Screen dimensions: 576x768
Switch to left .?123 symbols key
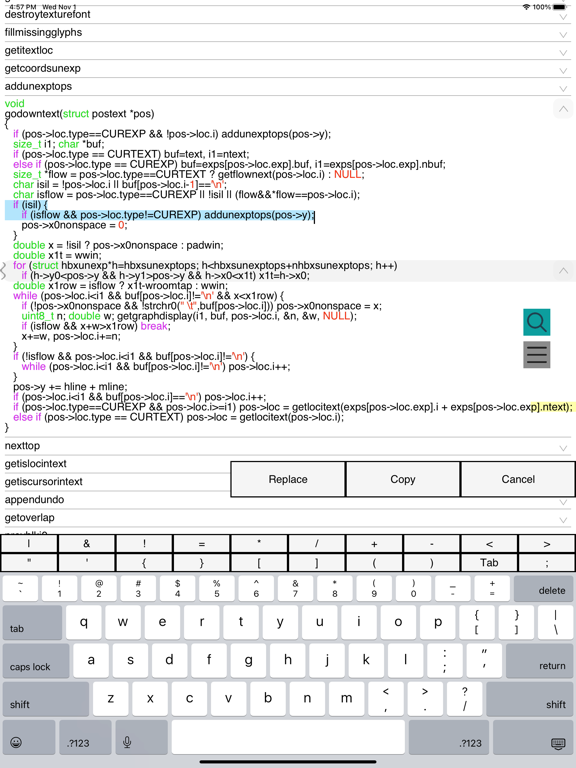coord(85,737)
